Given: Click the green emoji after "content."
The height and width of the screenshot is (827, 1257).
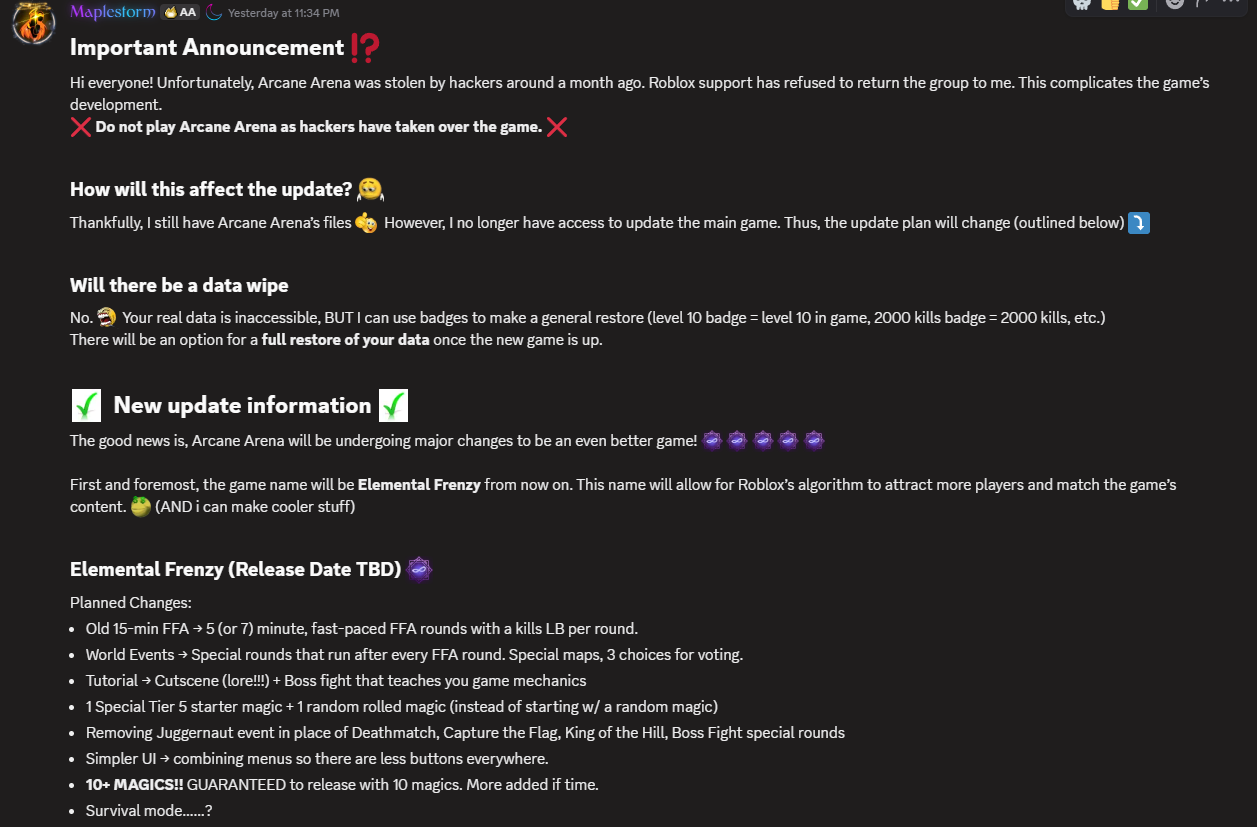Looking at the screenshot, I should pyautogui.click(x=141, y=507).
